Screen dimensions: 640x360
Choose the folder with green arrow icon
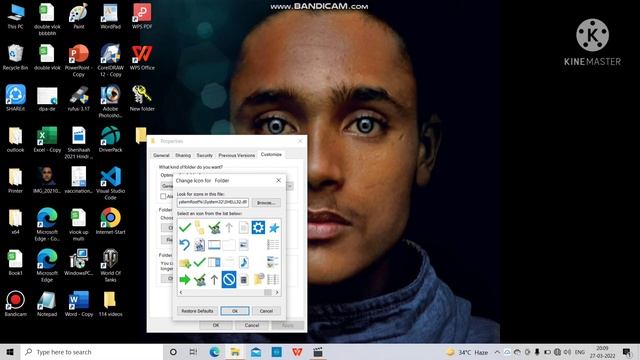tap(184, 262)
